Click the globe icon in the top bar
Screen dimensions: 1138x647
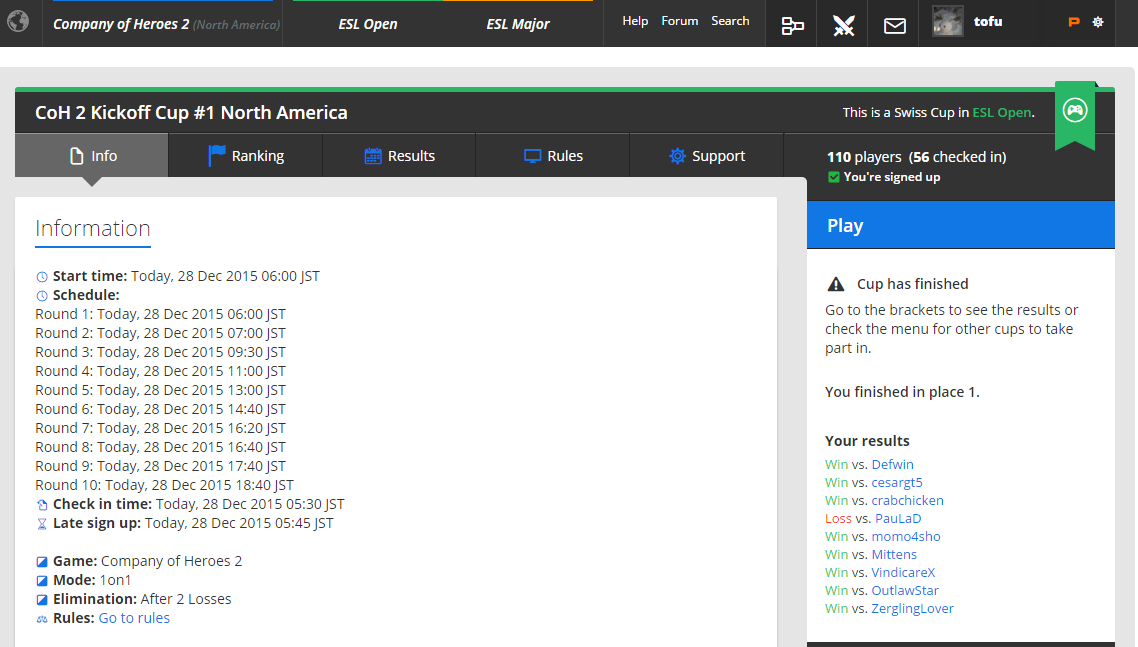click(18, 21)
